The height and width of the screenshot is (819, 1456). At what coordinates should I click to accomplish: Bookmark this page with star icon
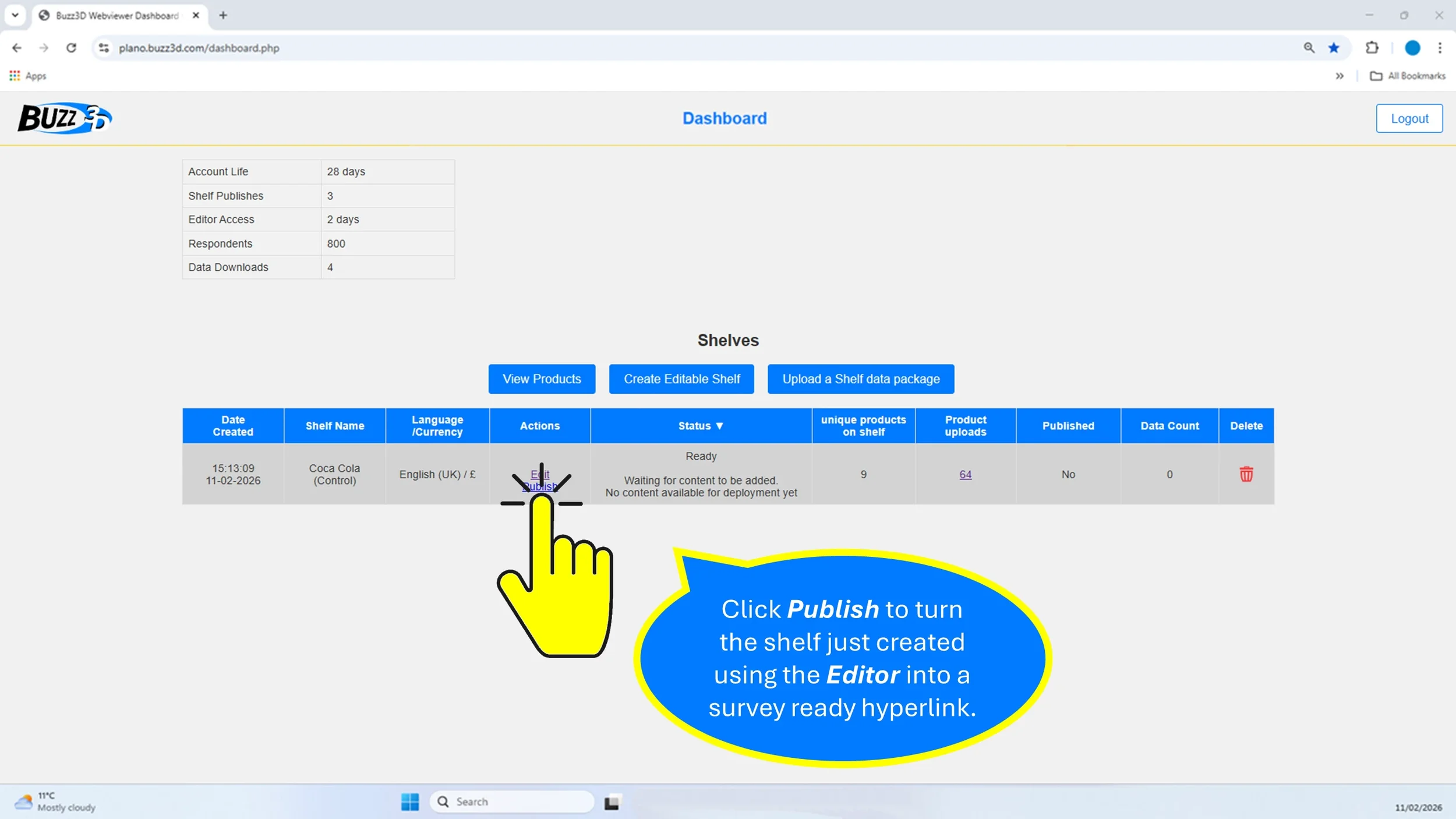pyautogui.click(x=1334, y=48)
